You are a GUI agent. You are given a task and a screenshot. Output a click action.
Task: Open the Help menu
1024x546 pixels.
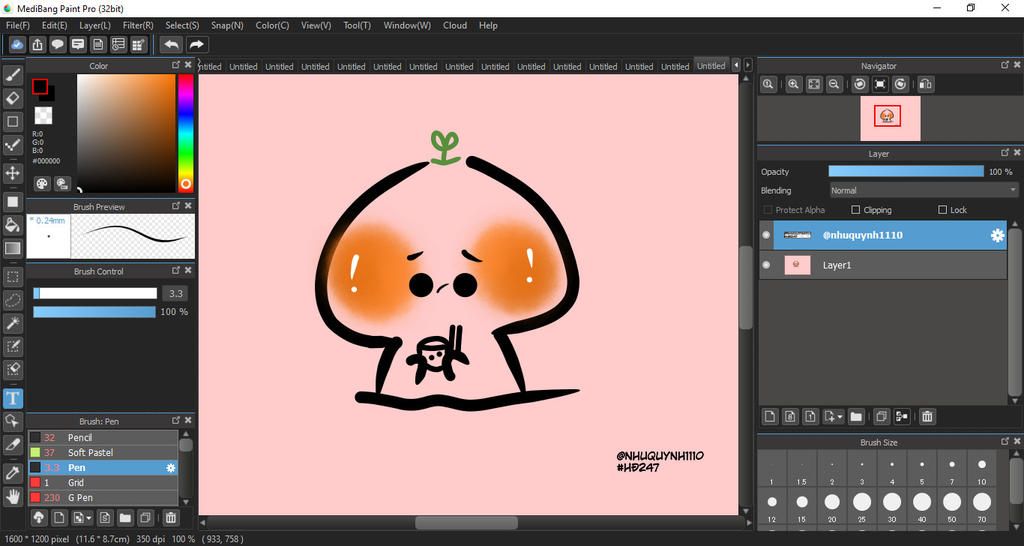tap(488, 25)
